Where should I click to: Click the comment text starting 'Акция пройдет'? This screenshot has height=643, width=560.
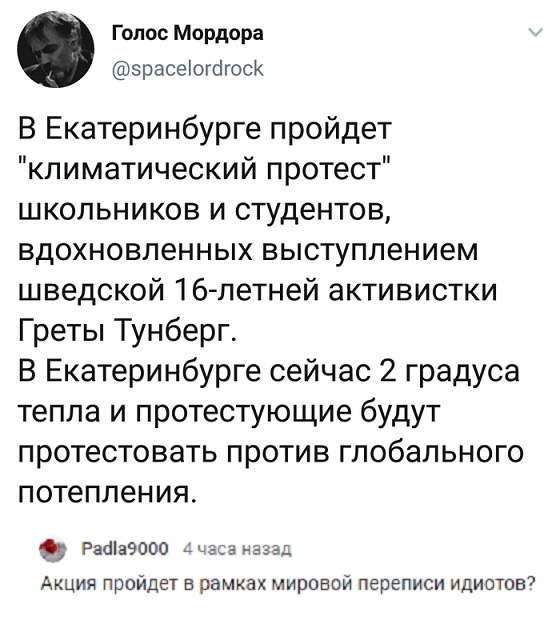(289, 582)
